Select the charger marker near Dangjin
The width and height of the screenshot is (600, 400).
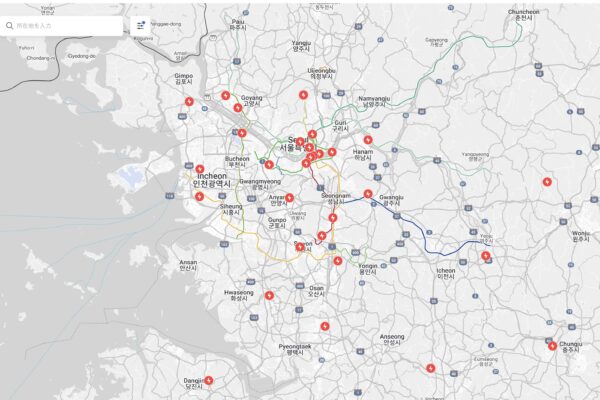pyautogui.click(x=209, y=380)
